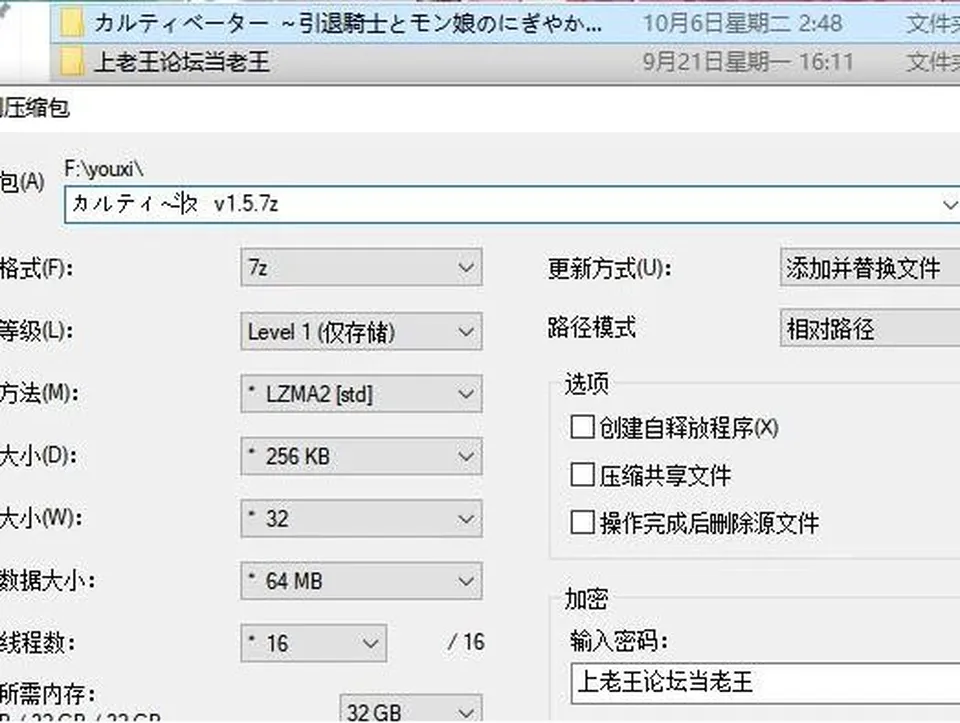This screenshot has height=723, width=960.
Task: Expand the 64 MB solid block size dropdown
Action: [361, 581]
